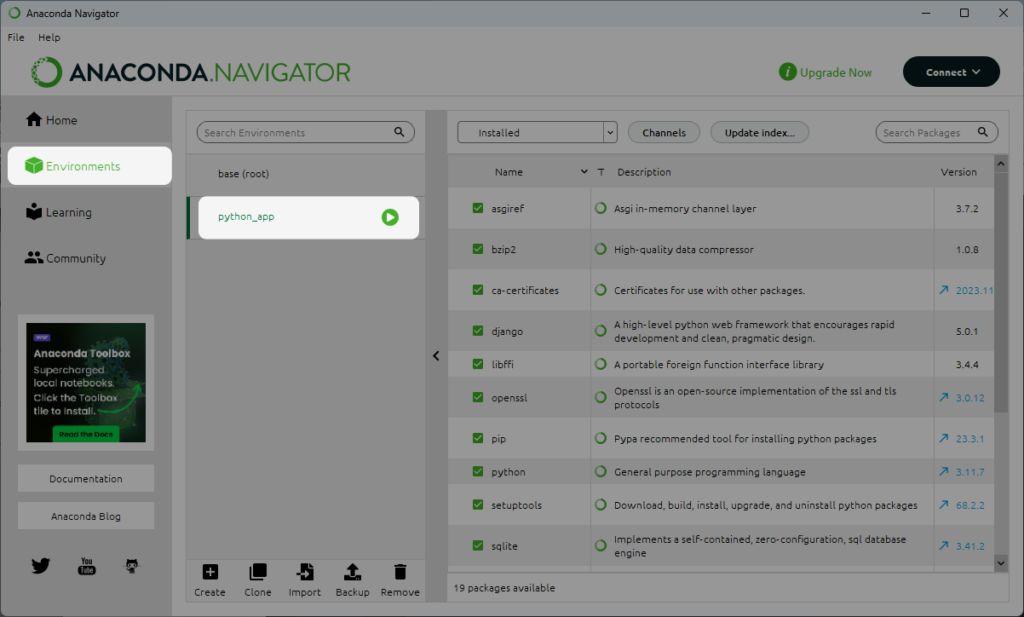1024x617 pixels.
Task: Open the Twitter icon link
Action: (40, 565)
